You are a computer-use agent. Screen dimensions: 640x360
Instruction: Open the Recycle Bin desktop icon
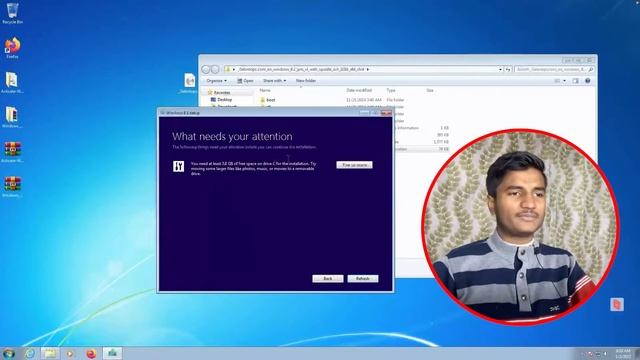point(12,12)
